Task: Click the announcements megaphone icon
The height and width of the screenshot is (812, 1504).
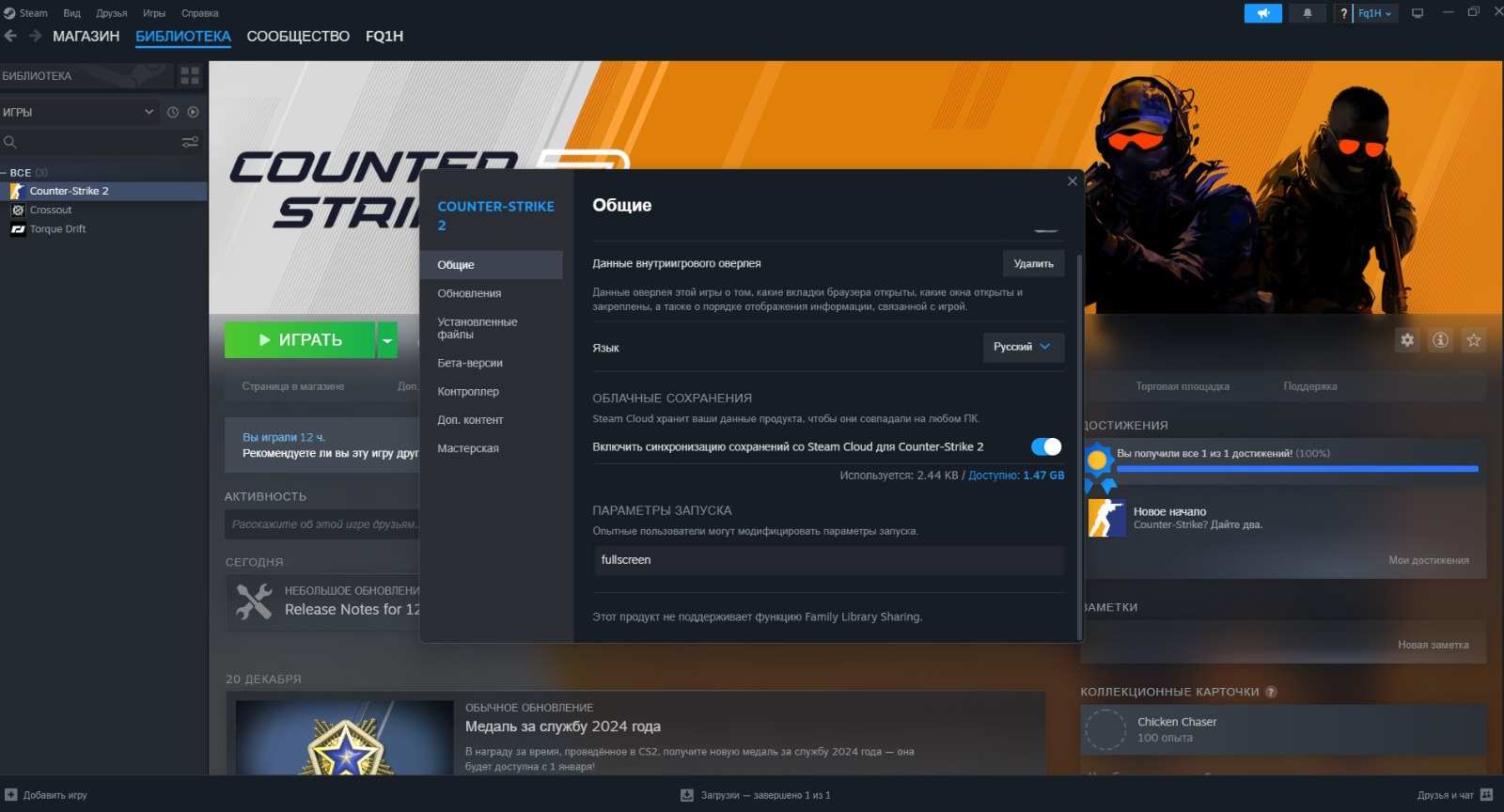Action: coord(1262,13)
